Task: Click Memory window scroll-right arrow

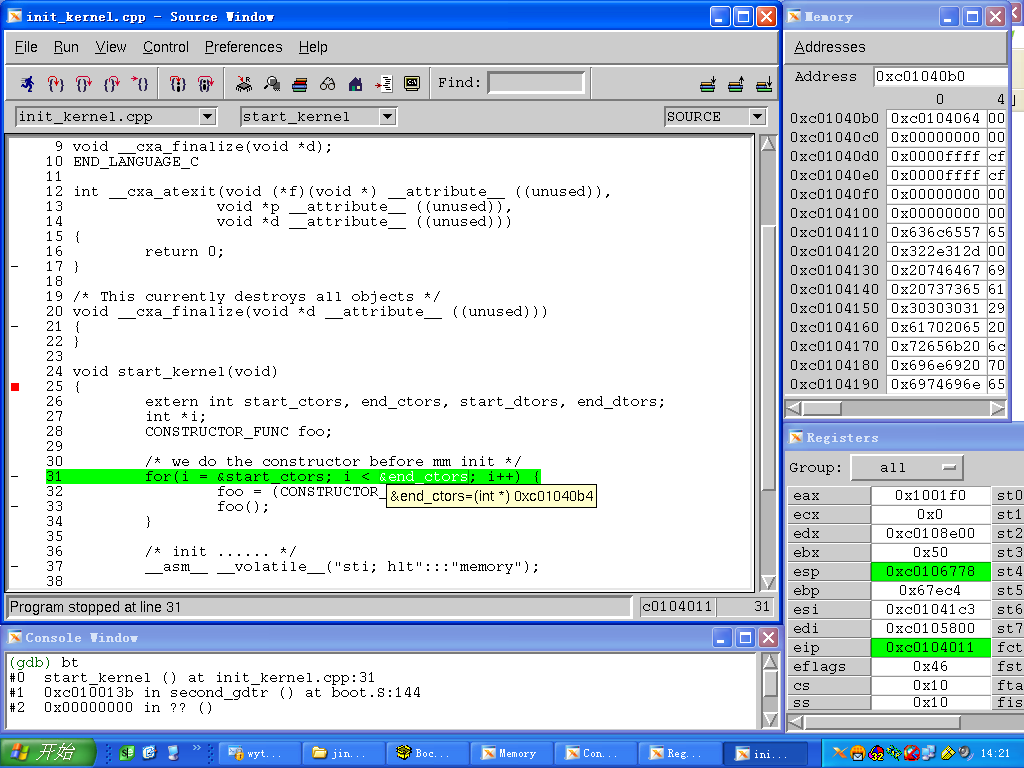Action: (997, 408)
